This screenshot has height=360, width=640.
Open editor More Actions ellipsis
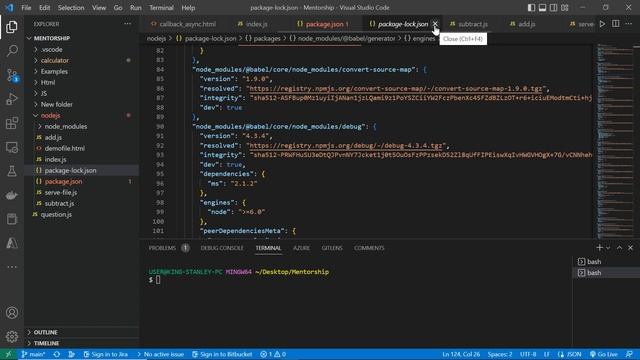pos(629,24)
